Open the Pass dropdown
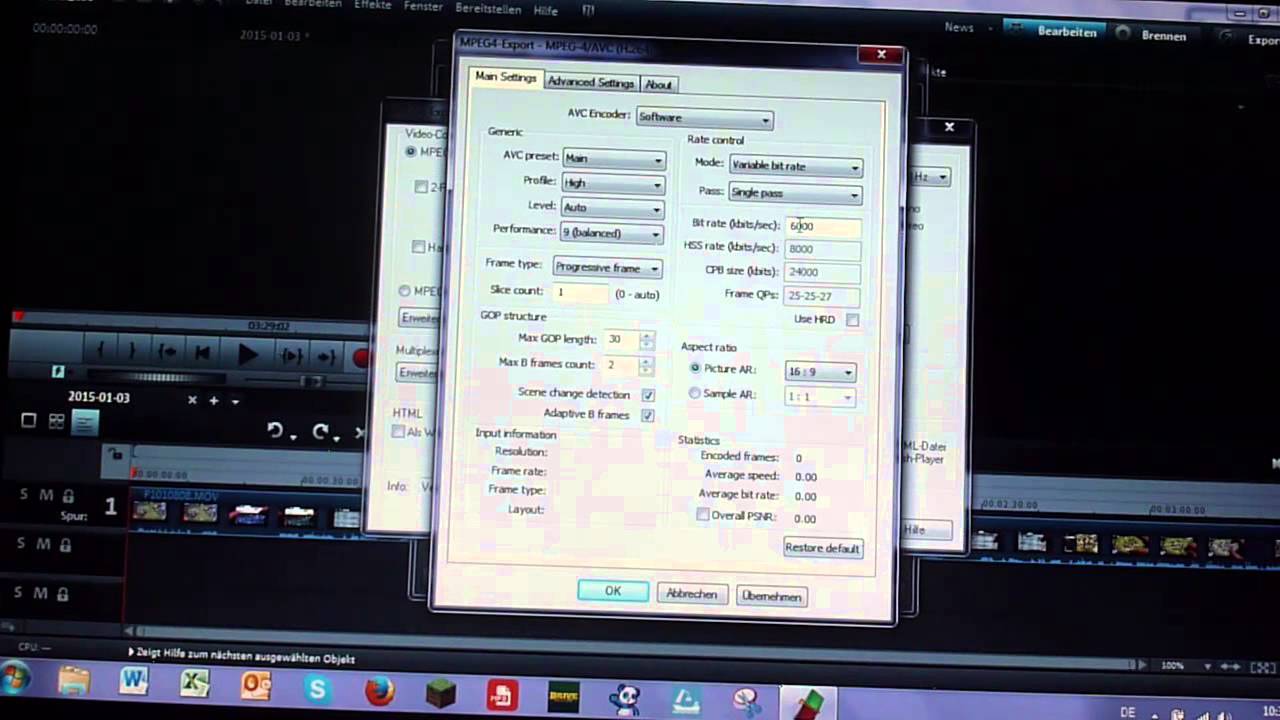1280x720 pixels. 794,193
